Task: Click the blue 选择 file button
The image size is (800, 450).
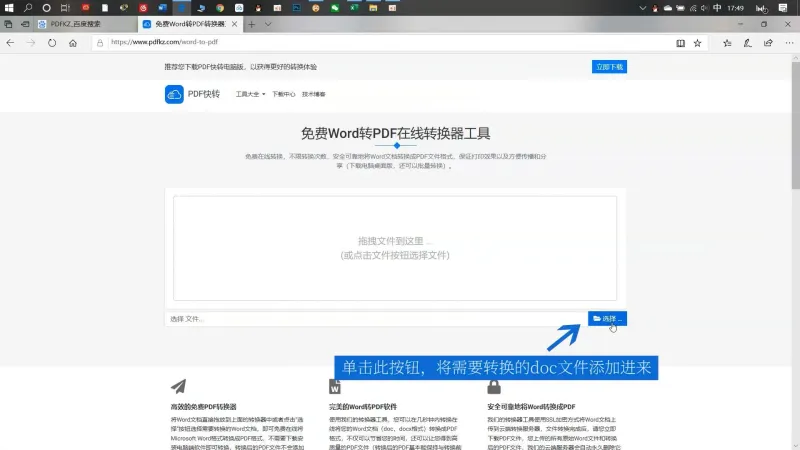Action: (x=607, y=319)
